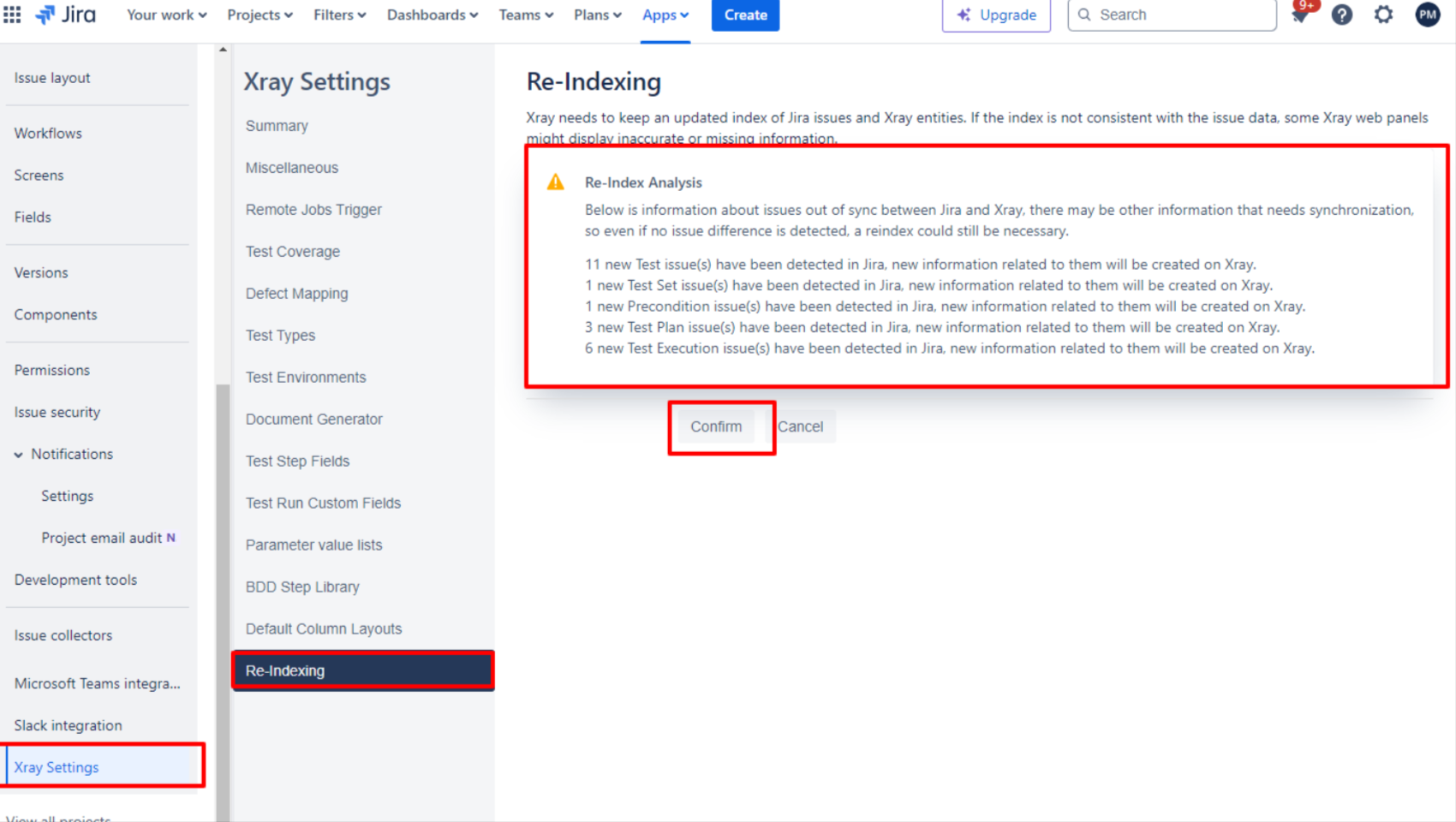The height and width of the screenshot is (822, 1456).
Task: Select the Re-Indexing menu item
Action: pos(362,671)
